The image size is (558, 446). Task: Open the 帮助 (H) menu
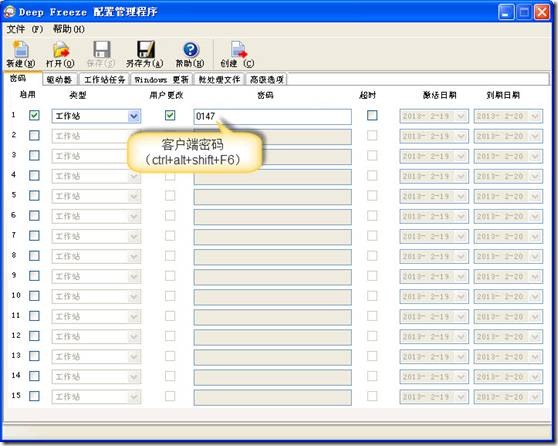69,29
